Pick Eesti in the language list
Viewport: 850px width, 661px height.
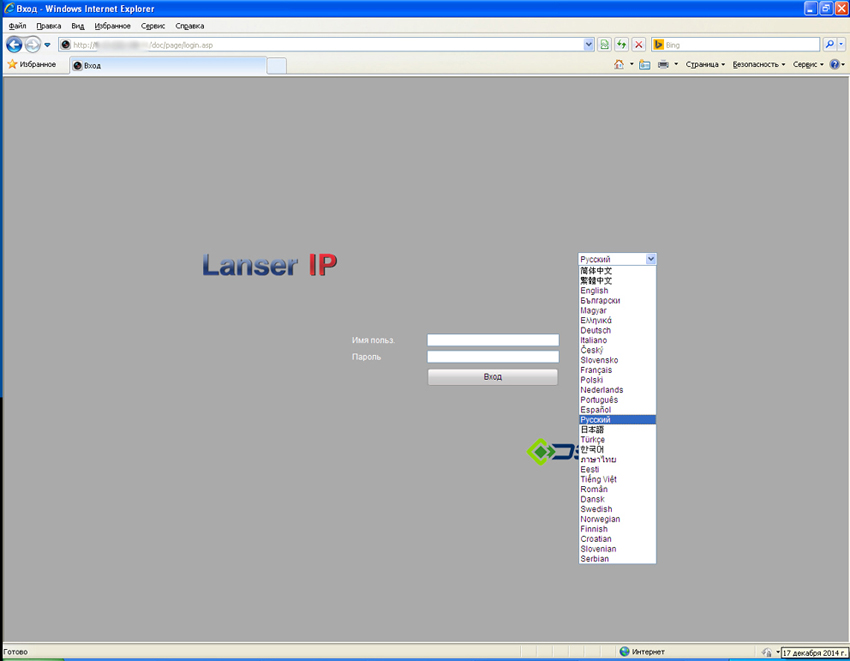(x=617, y=470)
